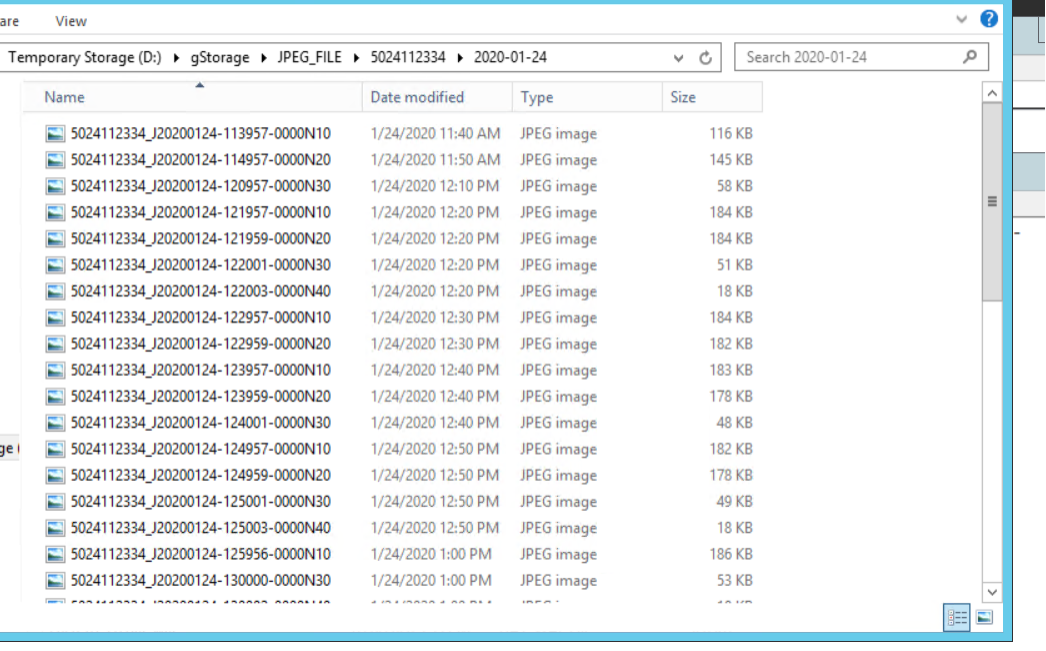This screenshot has width=1046, height=651.
Task: Select file name 5024112334_J20200124-120957-0000N30
Action: (x=201, y=186)
